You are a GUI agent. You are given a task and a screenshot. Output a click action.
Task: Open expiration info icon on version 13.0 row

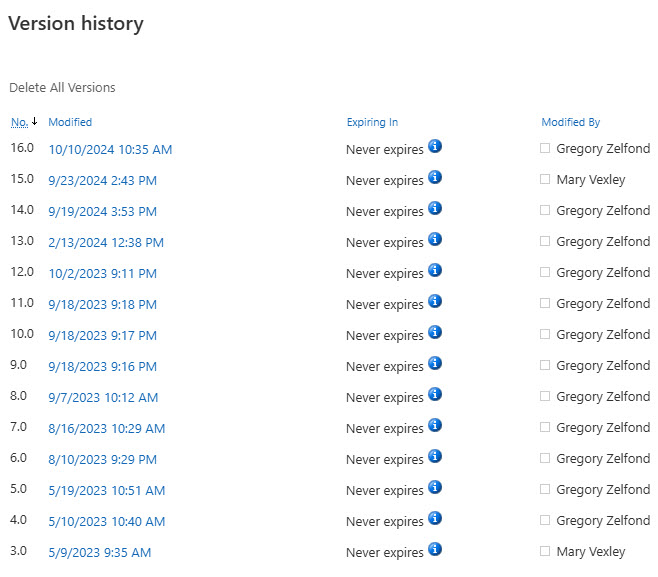[x=435, y=239]
